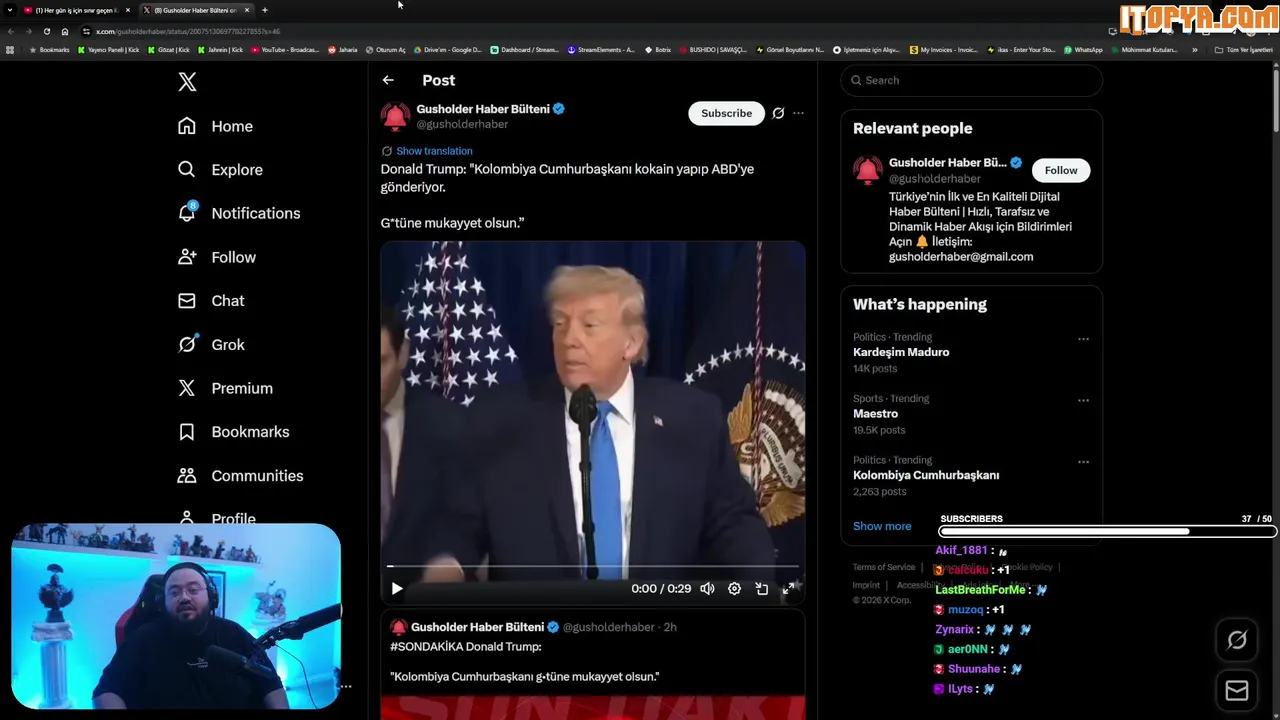Viewport: 1280px width, 720px height.
Task: Open the Gusholder Haber Bülteni post avatar
Action: pos(395,116)
